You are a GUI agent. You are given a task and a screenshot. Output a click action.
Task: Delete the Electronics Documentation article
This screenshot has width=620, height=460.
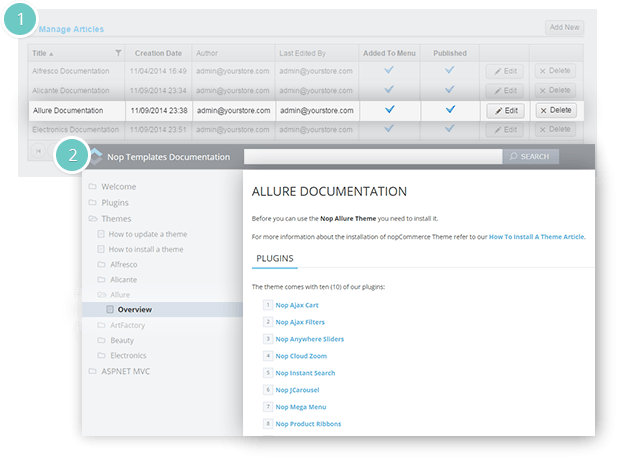point(555,129)
